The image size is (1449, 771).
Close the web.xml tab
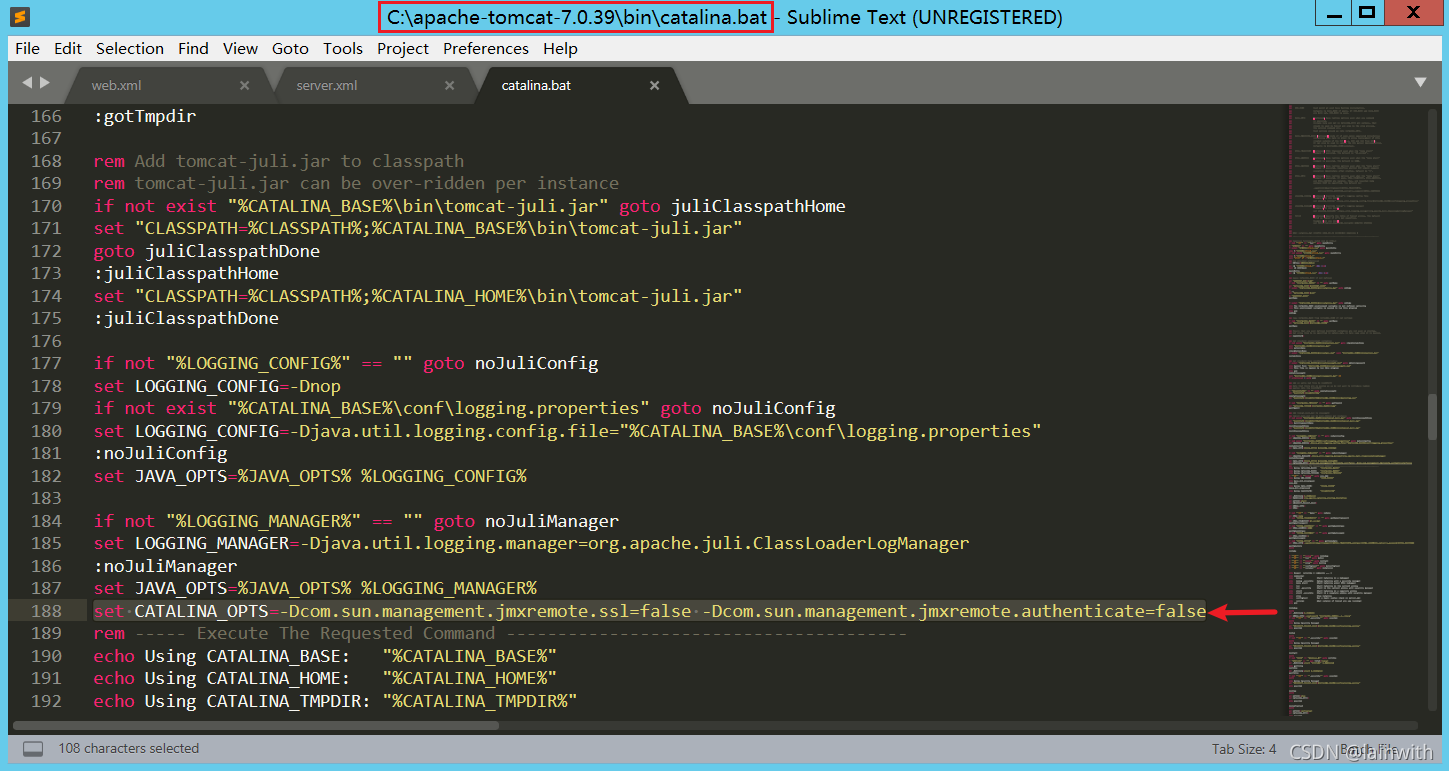coord(244,86)
